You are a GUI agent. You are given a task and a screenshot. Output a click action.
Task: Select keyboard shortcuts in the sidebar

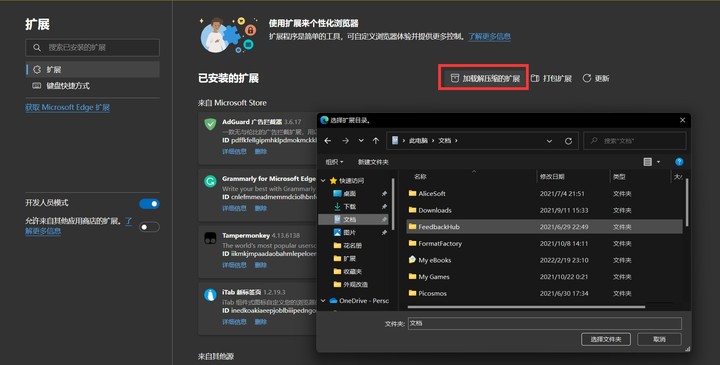pos(92,86)
